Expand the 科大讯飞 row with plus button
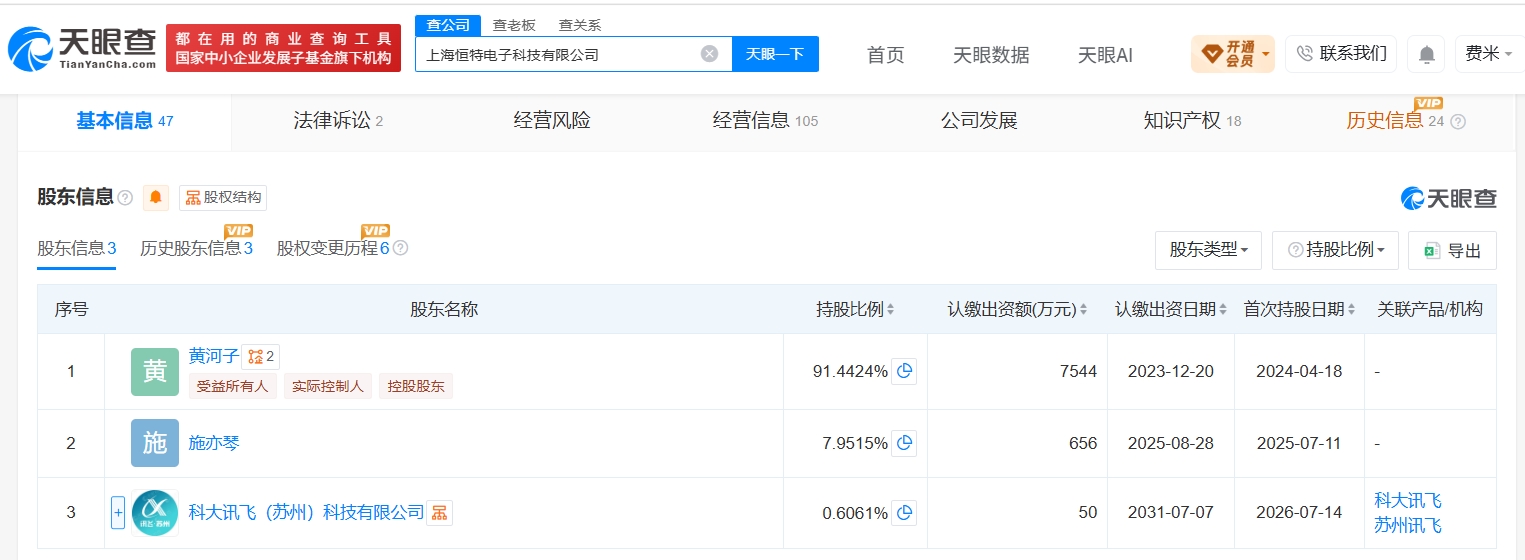 118,513
